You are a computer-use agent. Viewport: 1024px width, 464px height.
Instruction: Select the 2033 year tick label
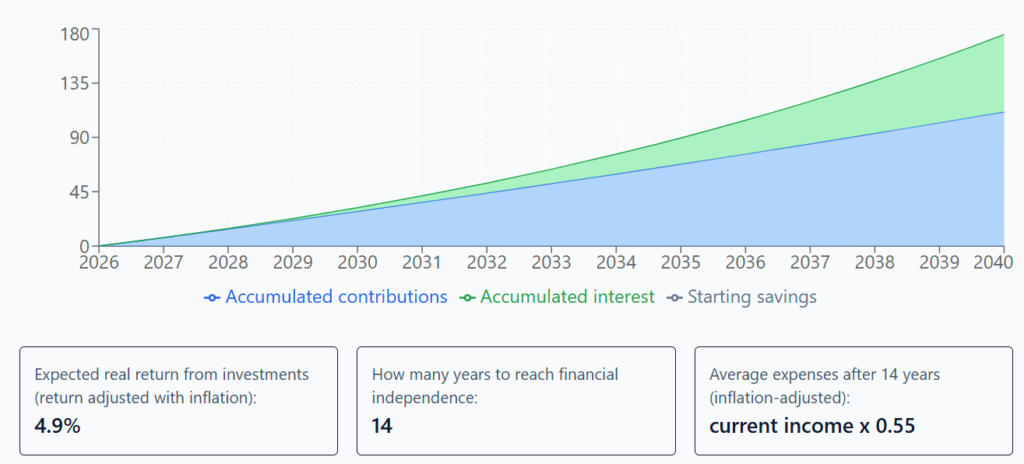point(550,262)
